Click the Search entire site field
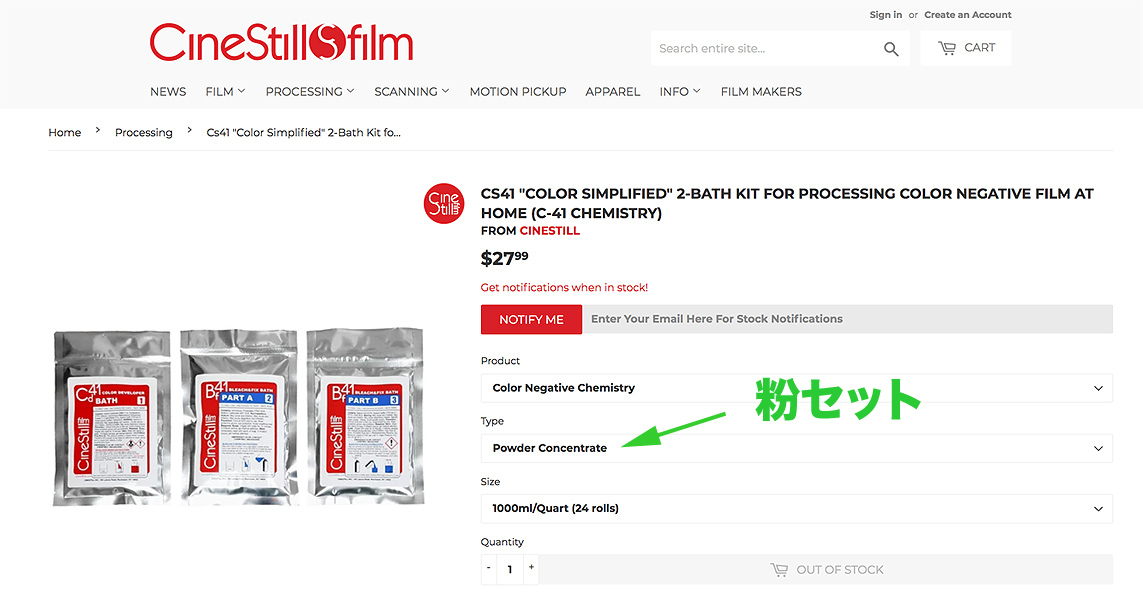Image resolution: width=1143 pixels, height=600 pixels. point(765,49)
